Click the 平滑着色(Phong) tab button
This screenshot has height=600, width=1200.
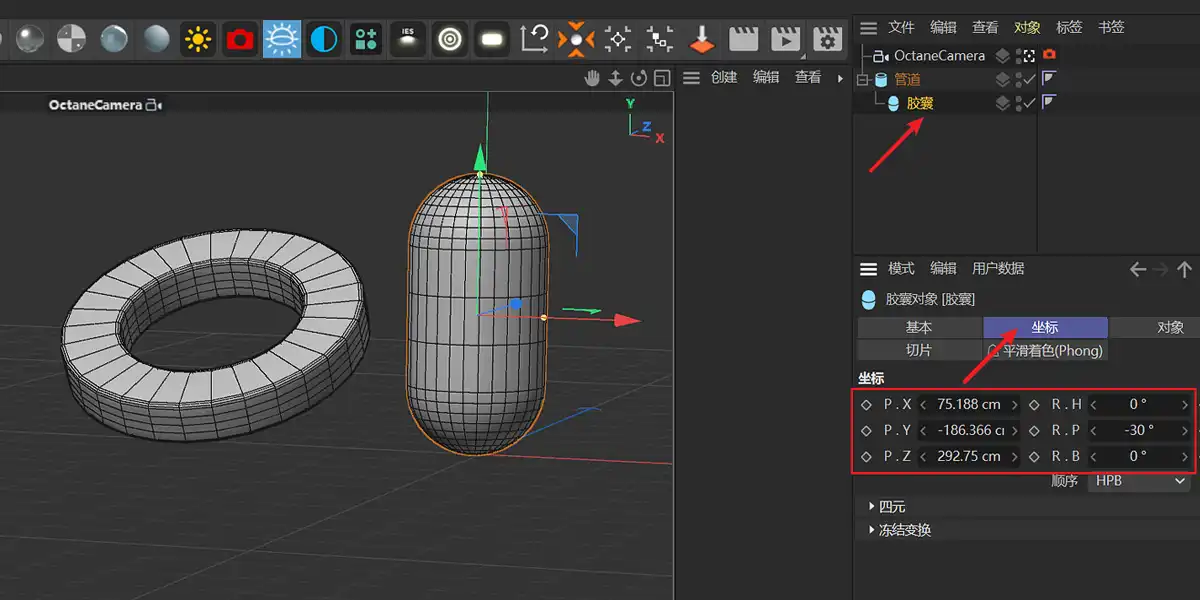(x=1046, y=350)
